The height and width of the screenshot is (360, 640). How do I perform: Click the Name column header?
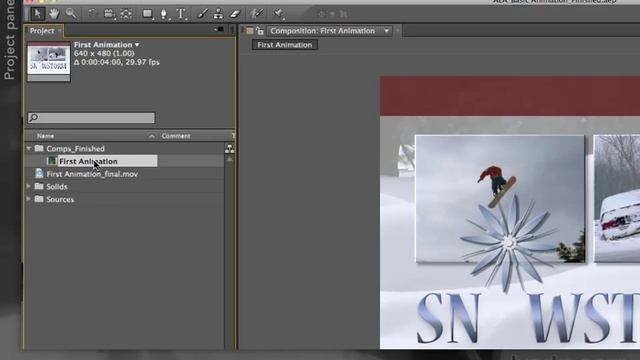[x=45, y=136]
